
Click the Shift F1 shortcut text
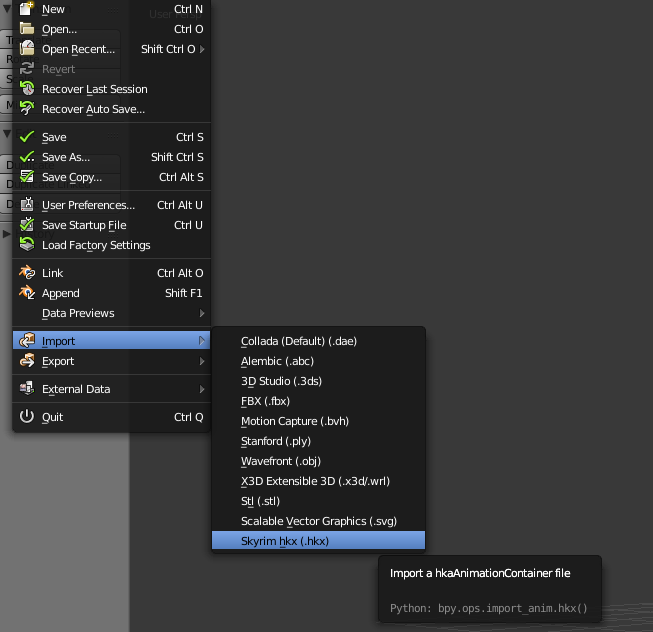(x=184, y=293)
